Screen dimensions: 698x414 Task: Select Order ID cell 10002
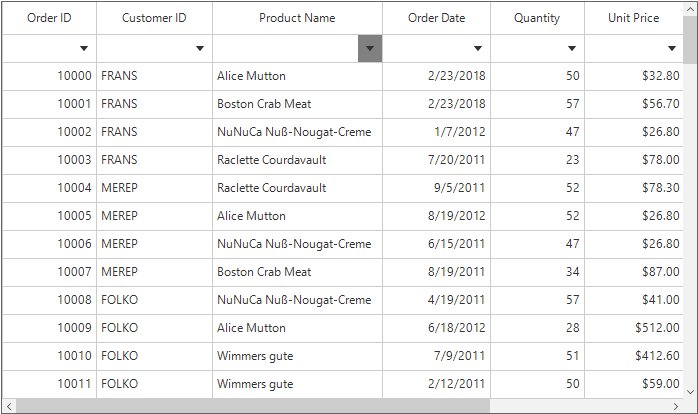click(x=49, y=133)
